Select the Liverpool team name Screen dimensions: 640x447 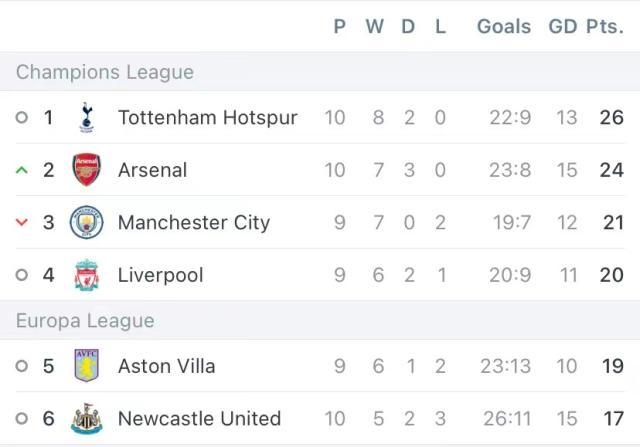click(x=160, y=275)
